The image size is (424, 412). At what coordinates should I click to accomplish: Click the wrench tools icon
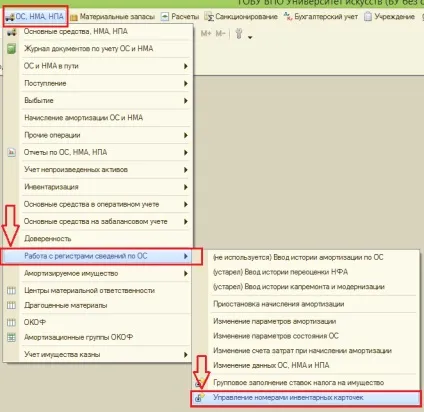click(239, 34)
